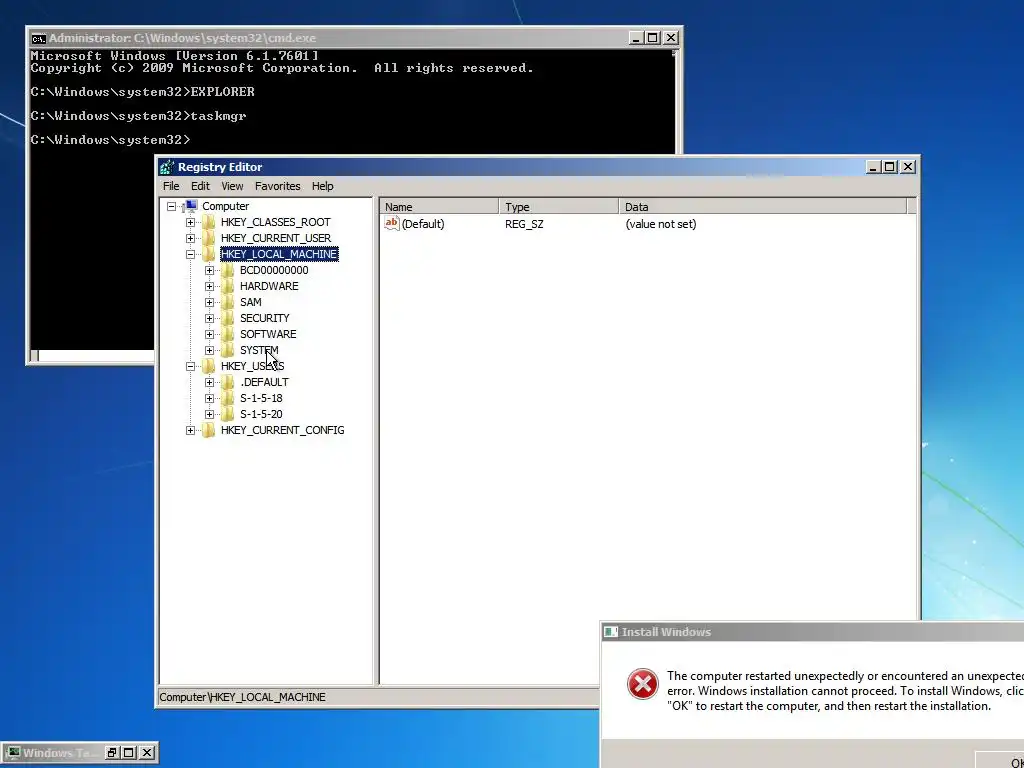Screen dimensions: 1024x768
Task: Click the SECURITY folder icon
Action: tap(227, 318)
